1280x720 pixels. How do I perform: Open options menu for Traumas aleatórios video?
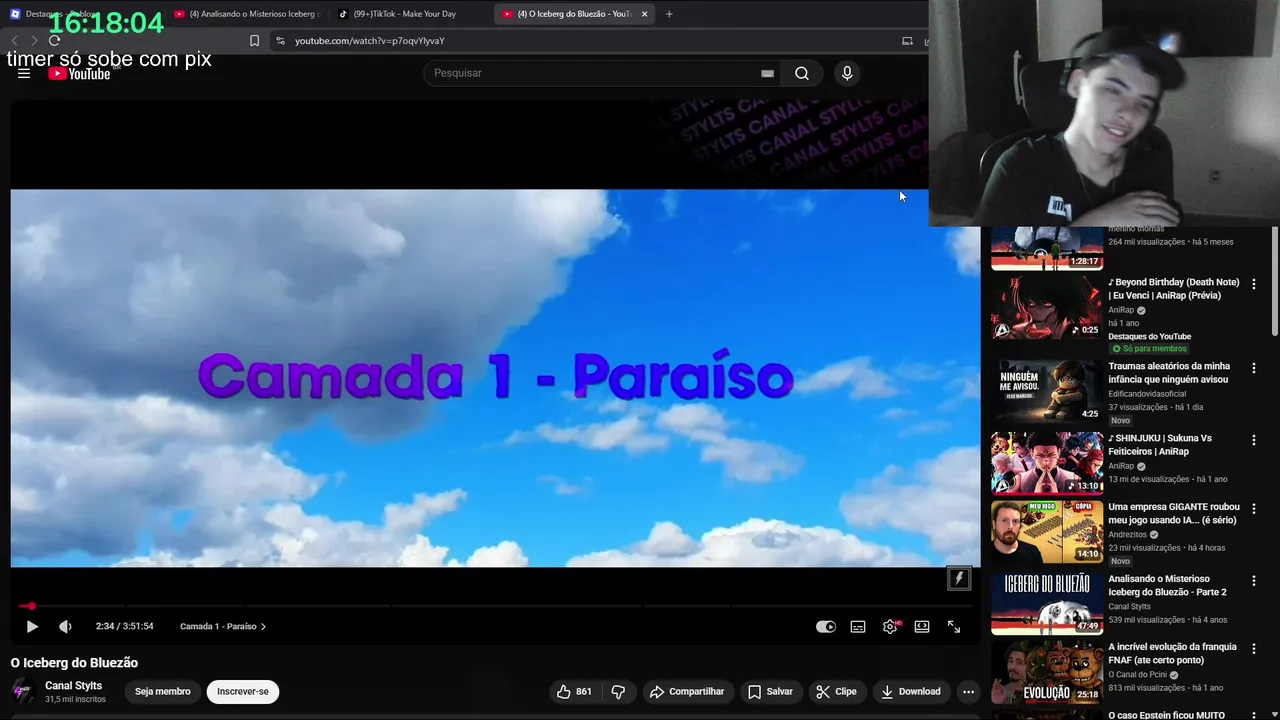point(1253,368)
